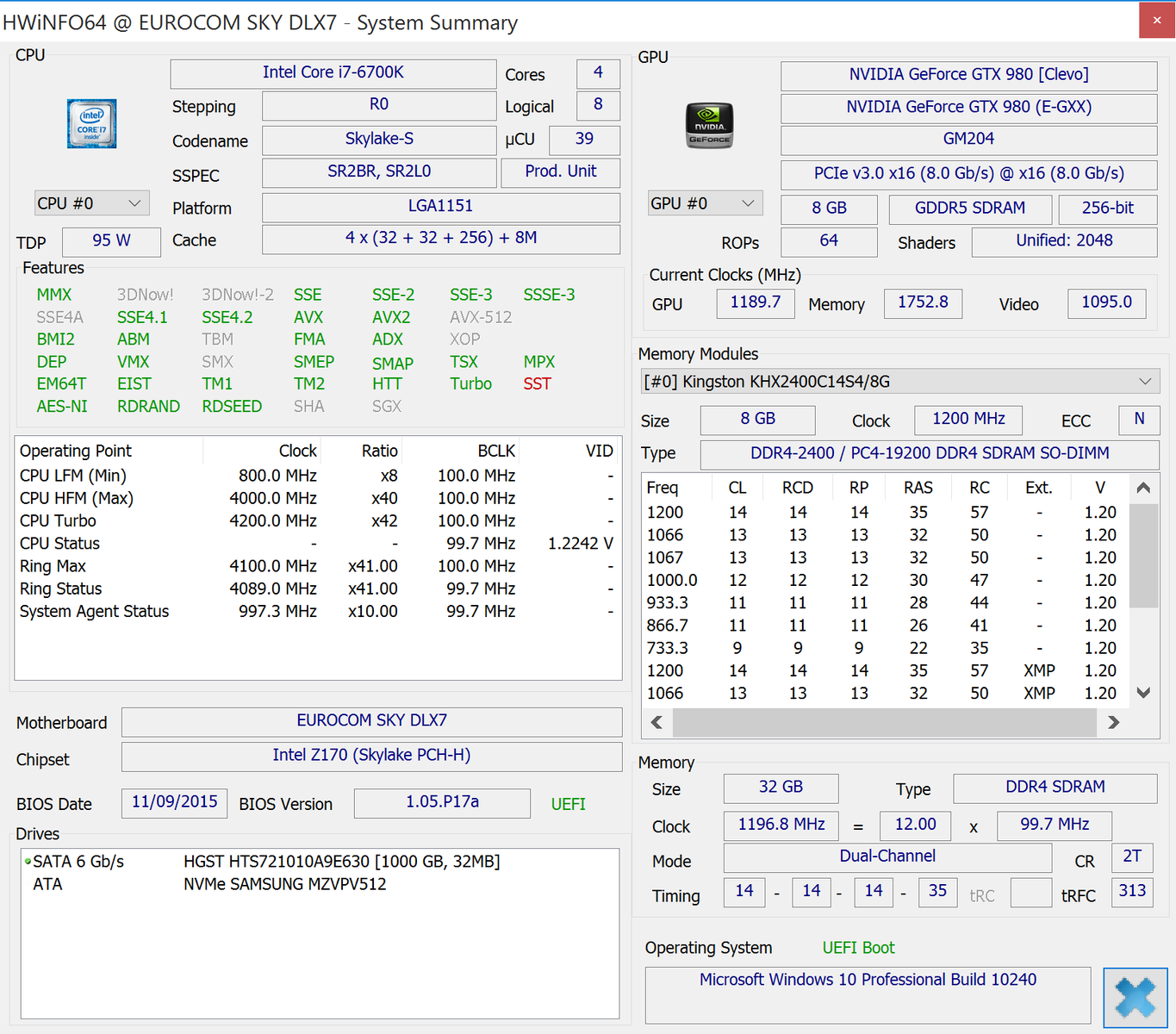Click the AVX2 feature flag

pos(391,318)
